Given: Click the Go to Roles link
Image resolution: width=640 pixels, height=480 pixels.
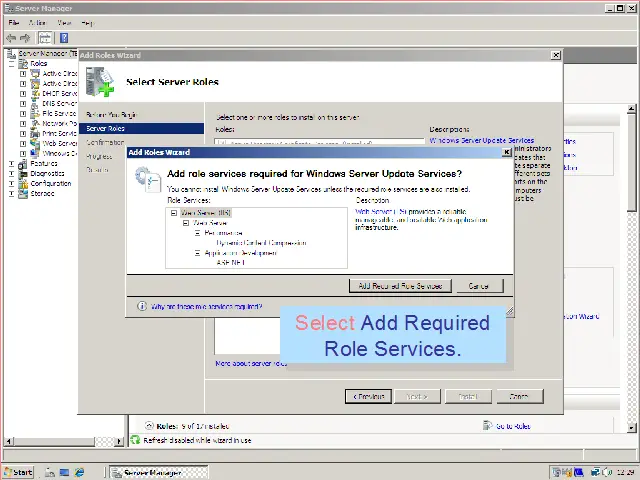Looking at the screenshot, I should click(512, 426).
